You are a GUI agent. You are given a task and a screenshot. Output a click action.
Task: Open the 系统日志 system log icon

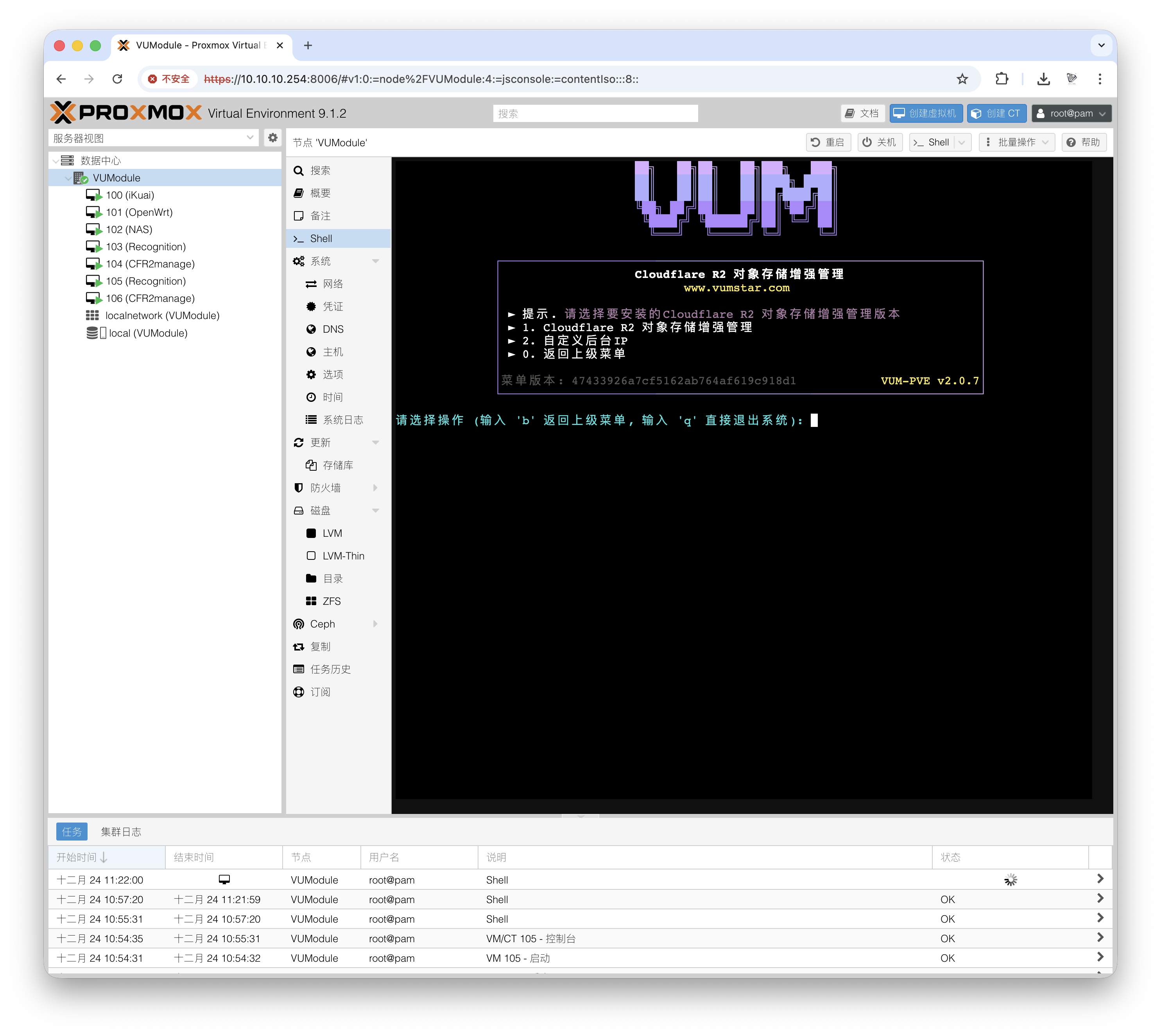(x=311, y=419)
